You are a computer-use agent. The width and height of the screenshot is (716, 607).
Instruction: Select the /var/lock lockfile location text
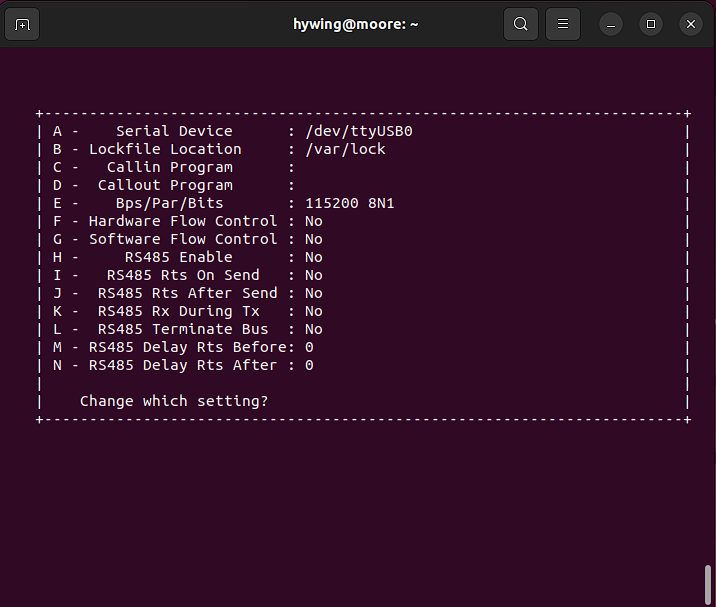[345, 149]
